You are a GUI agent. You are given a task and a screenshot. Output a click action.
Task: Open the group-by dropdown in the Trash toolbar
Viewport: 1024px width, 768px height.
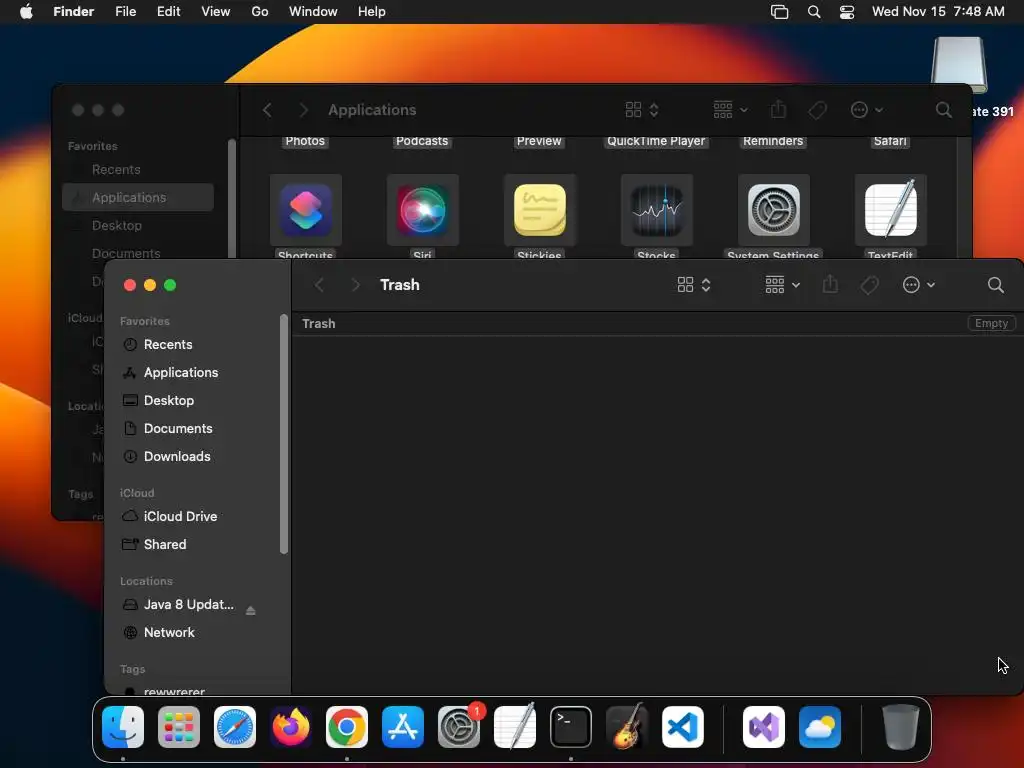click(x=782, y=285)
